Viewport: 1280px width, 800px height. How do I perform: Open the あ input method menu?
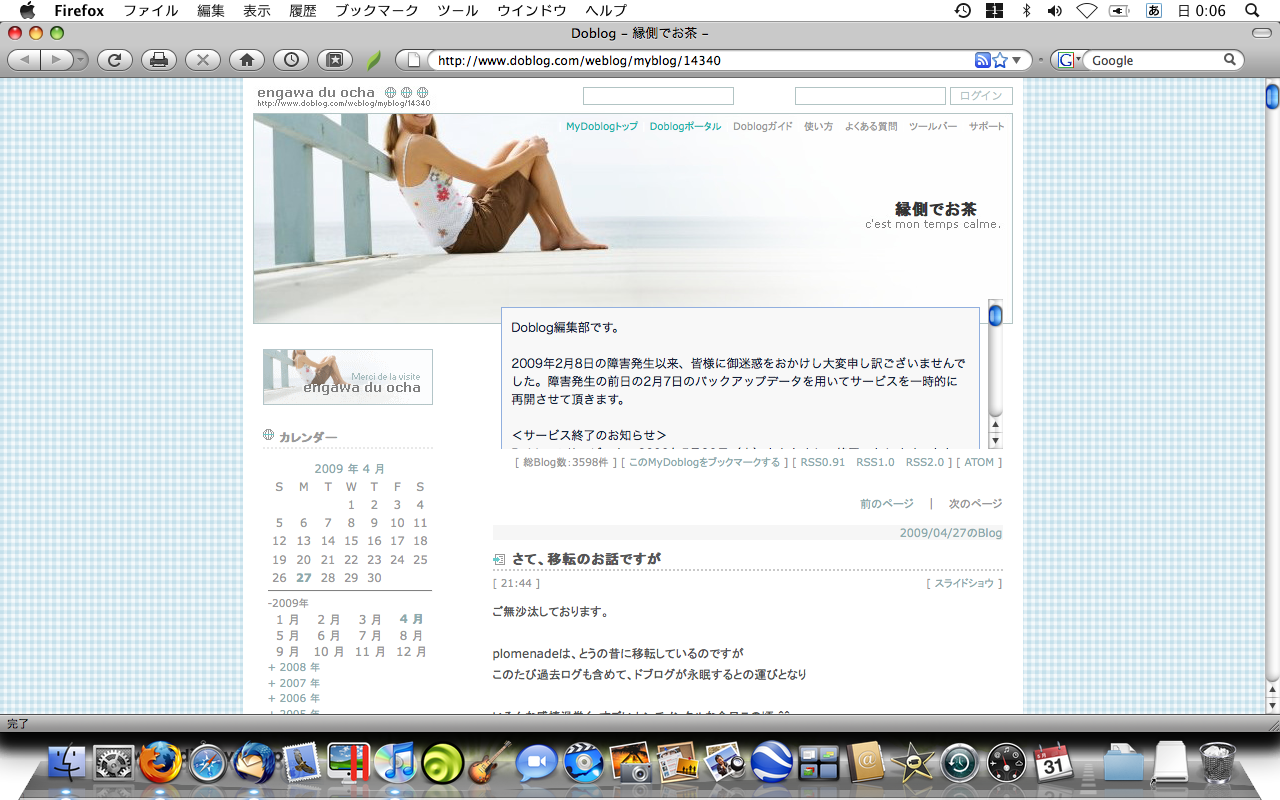[1153, 11]
